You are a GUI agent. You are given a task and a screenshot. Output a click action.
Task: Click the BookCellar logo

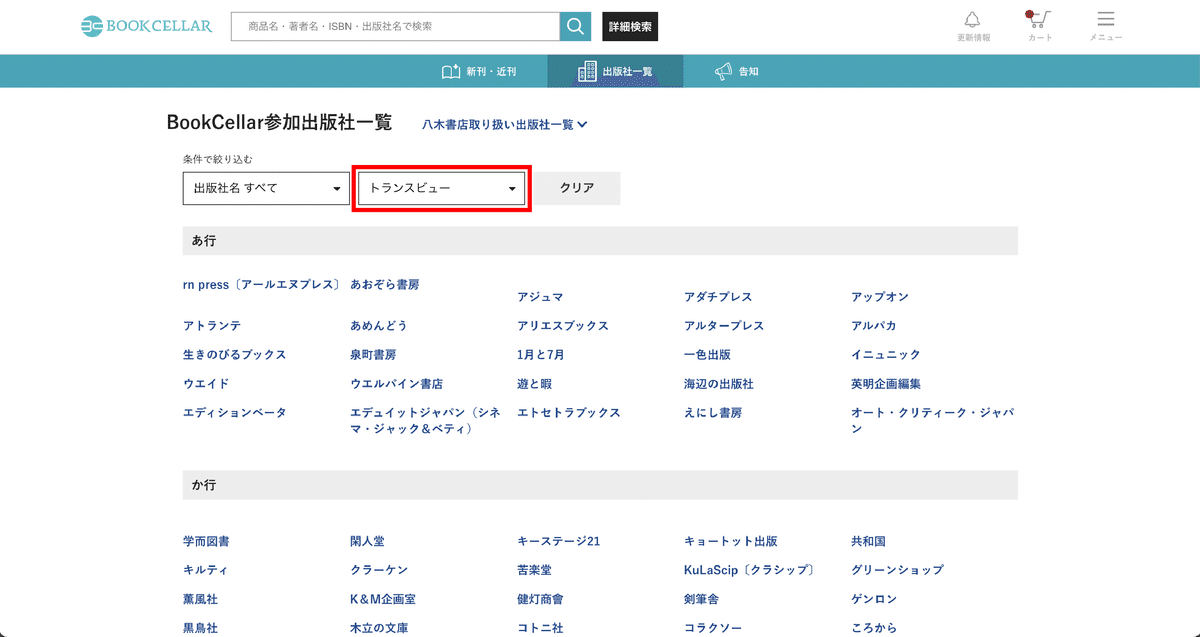(145, 26)
